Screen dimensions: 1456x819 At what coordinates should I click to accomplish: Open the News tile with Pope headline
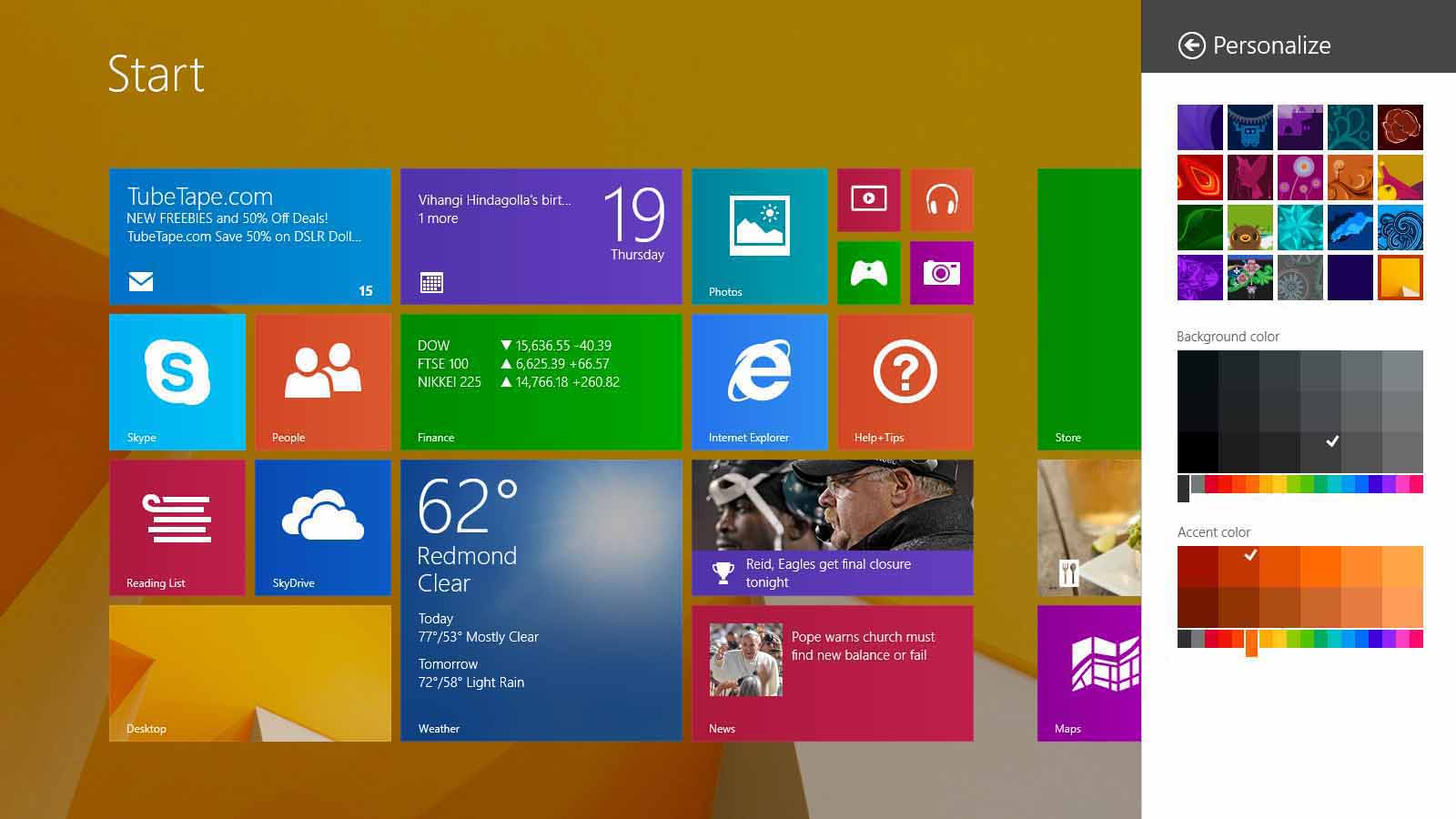[833, 673]
